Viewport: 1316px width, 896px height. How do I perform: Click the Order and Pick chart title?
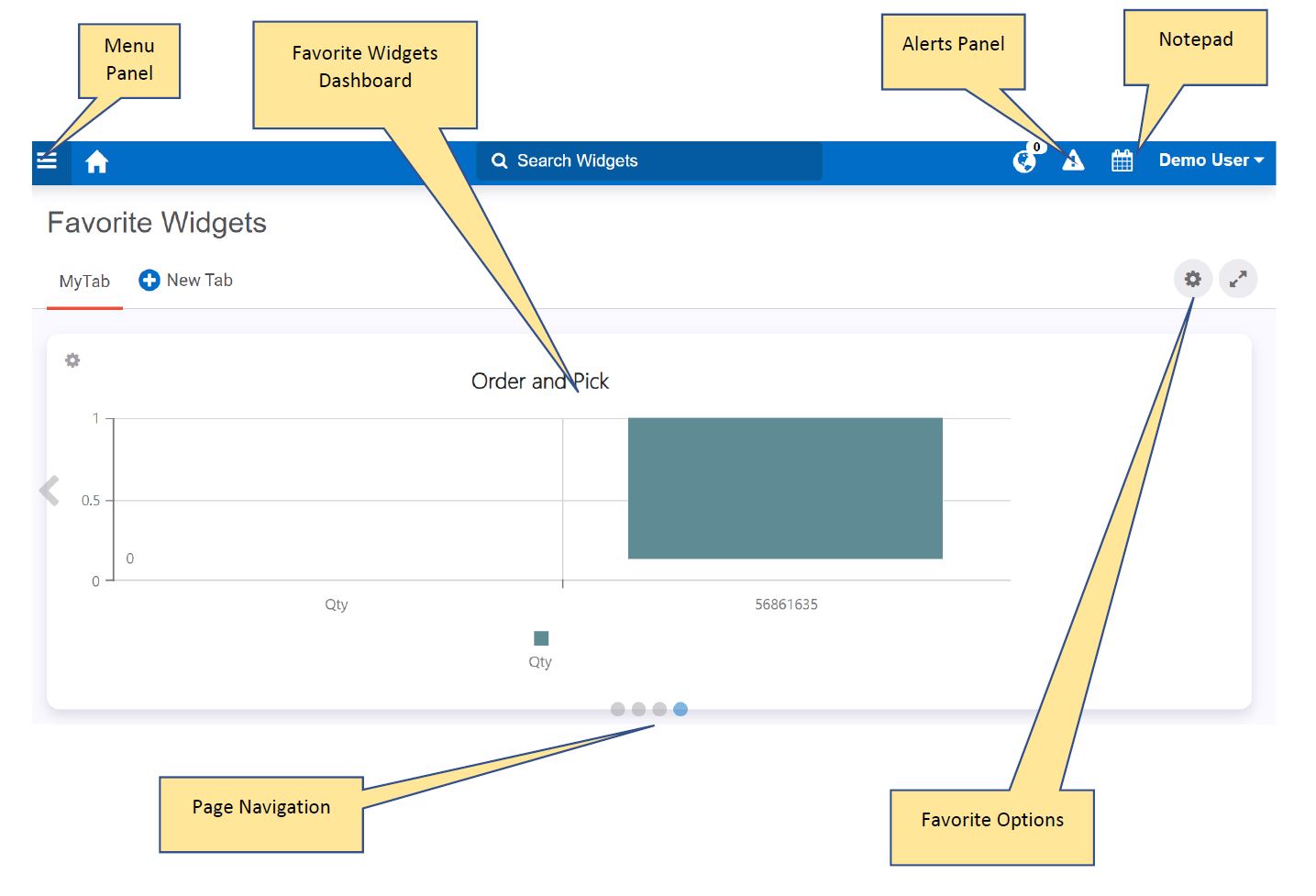tap(540, 382)
